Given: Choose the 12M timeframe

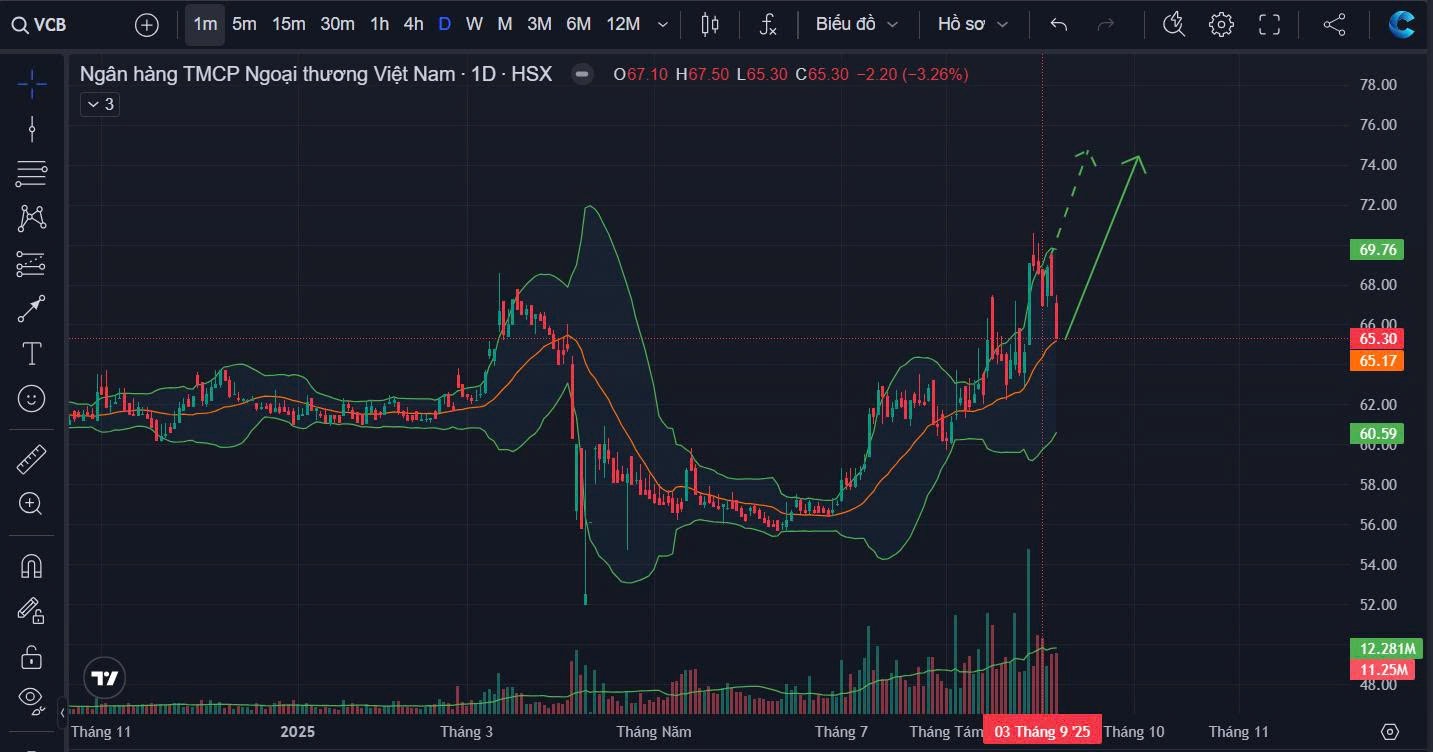Looking at the screenshot, I should click(623, 24).
